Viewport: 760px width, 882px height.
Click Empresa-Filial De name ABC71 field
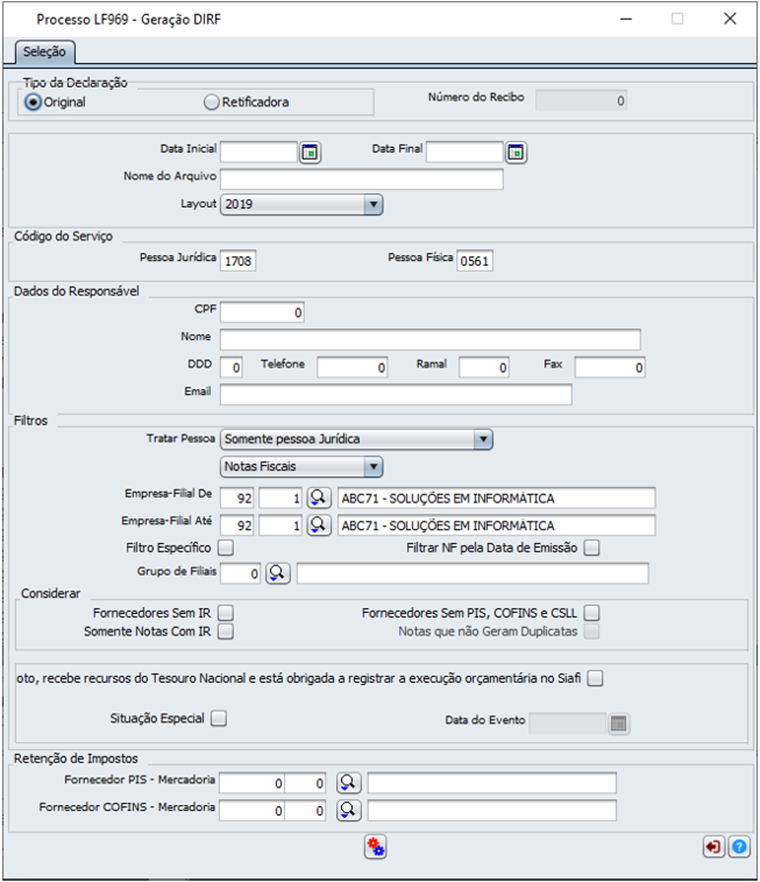(496, 498)
